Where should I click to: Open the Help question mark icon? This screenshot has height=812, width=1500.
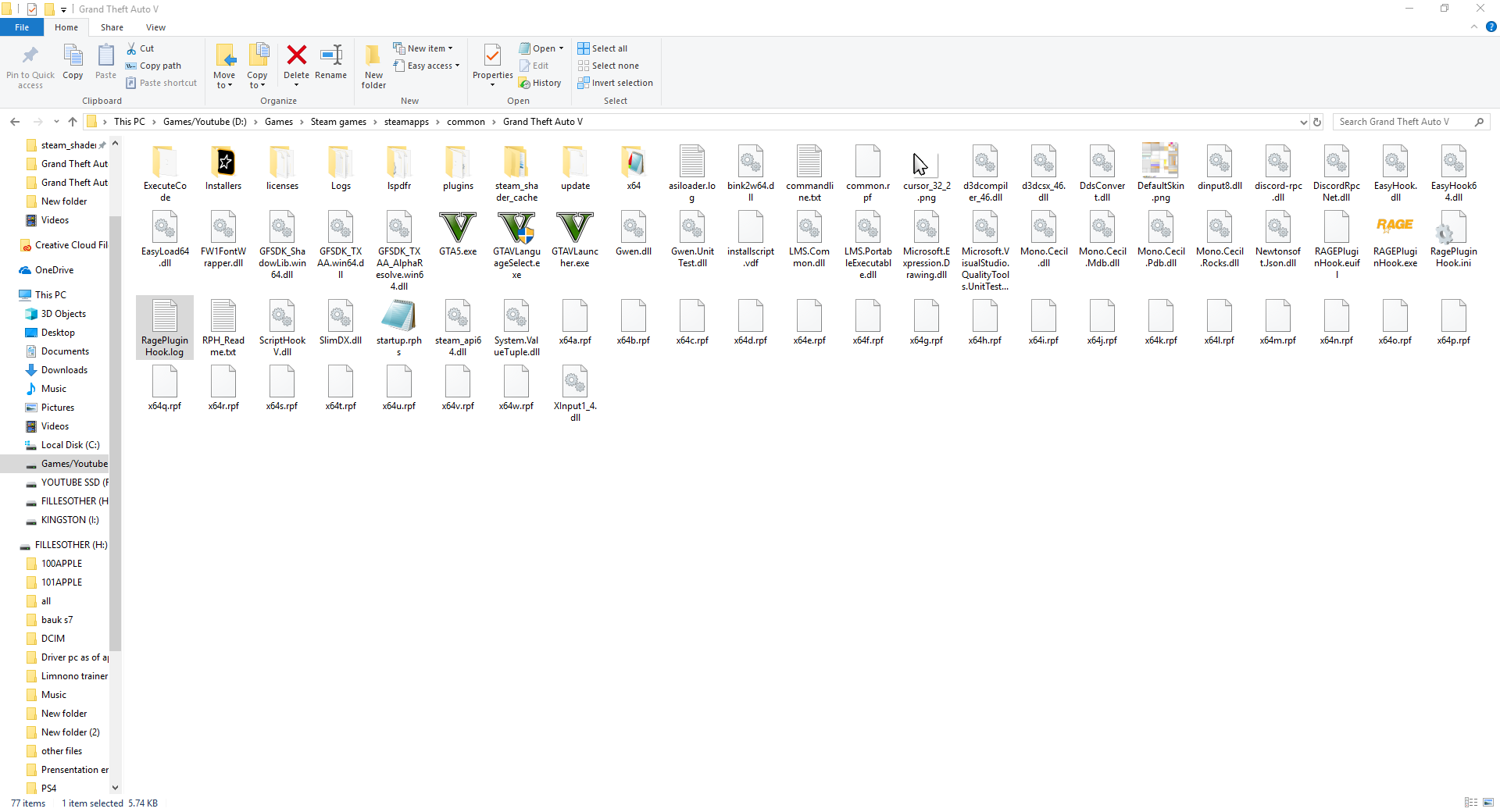(x=1491, y=27)
